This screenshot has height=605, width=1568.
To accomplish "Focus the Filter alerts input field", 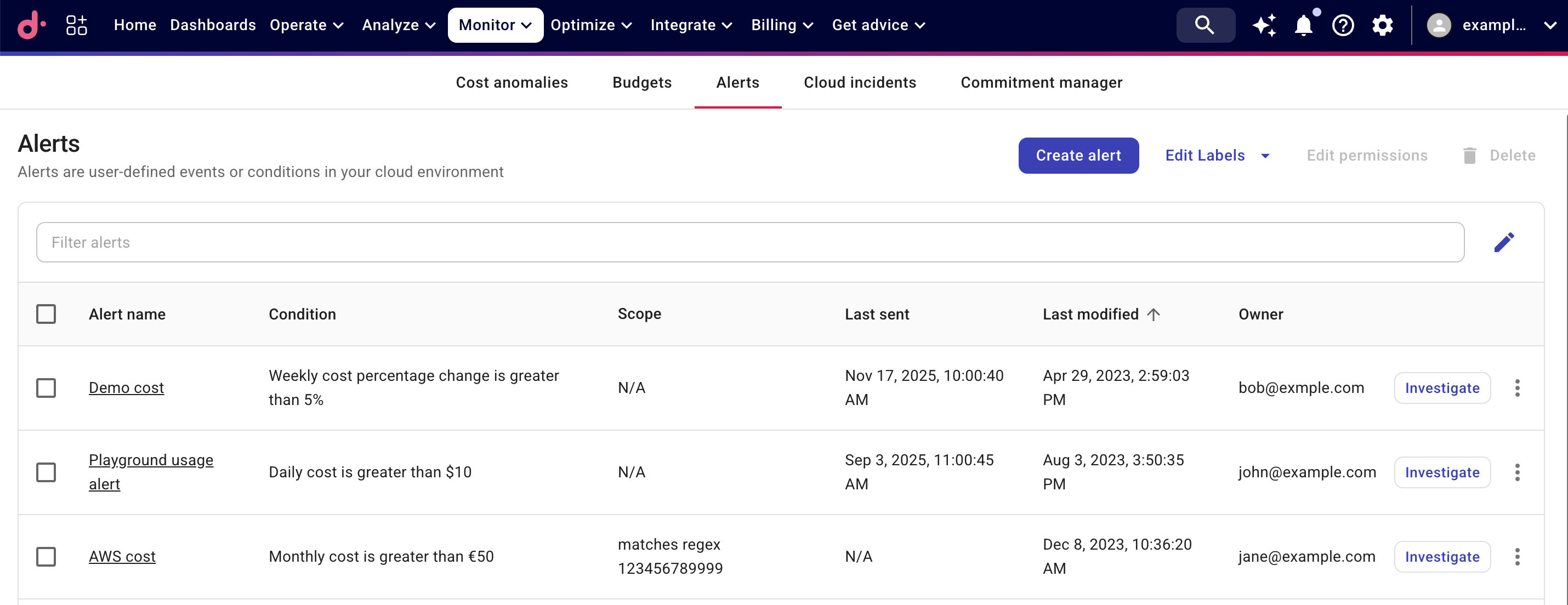I will 750,242.
